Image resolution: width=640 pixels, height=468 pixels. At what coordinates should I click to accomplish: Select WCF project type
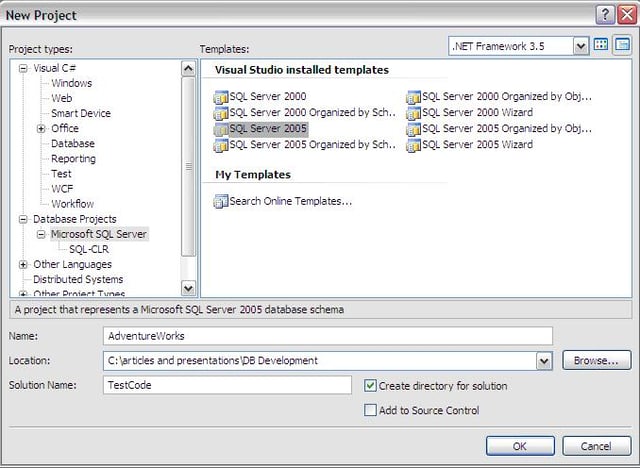[62, 189]
